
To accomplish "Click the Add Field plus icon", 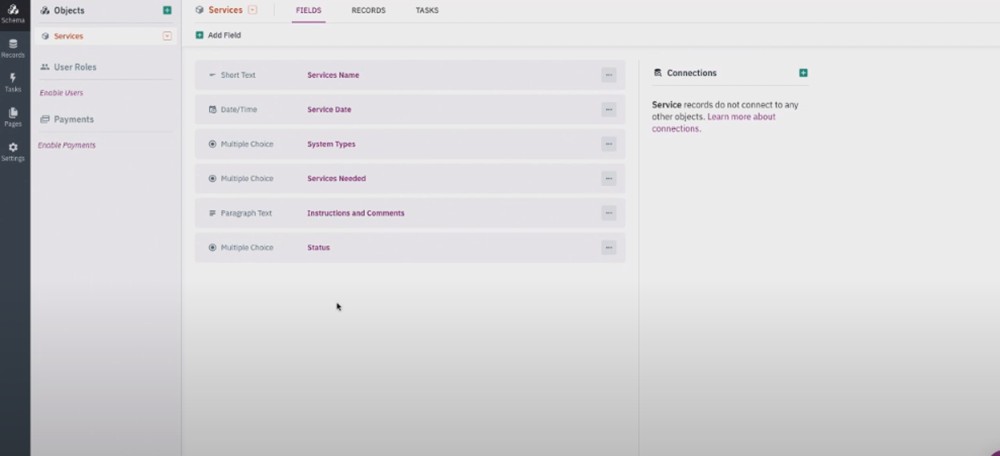I will click(x=200, y=35).
